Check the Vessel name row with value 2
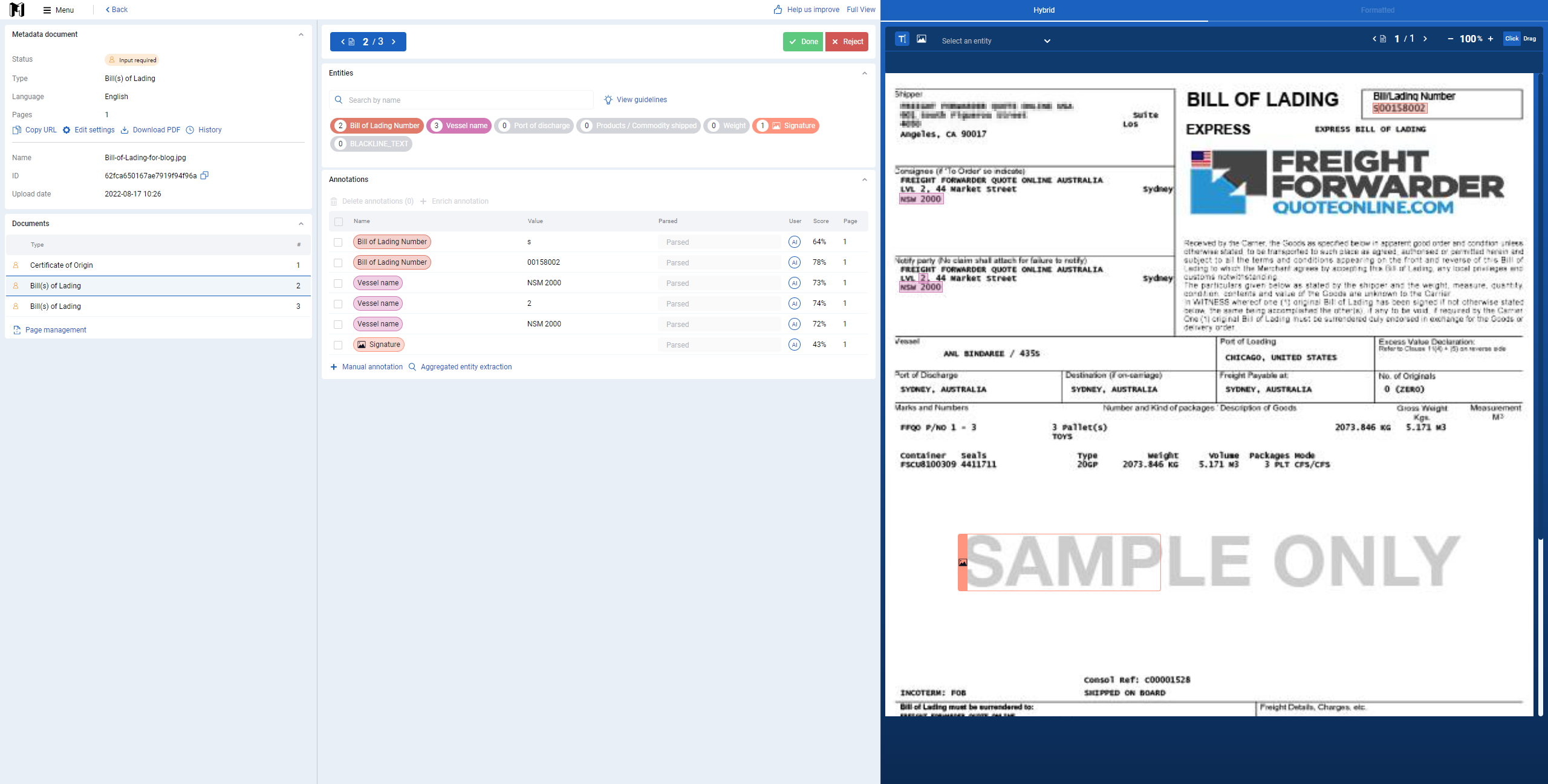Image resolution: width=1548 pixels, height=784 pixels. (338, 304)
